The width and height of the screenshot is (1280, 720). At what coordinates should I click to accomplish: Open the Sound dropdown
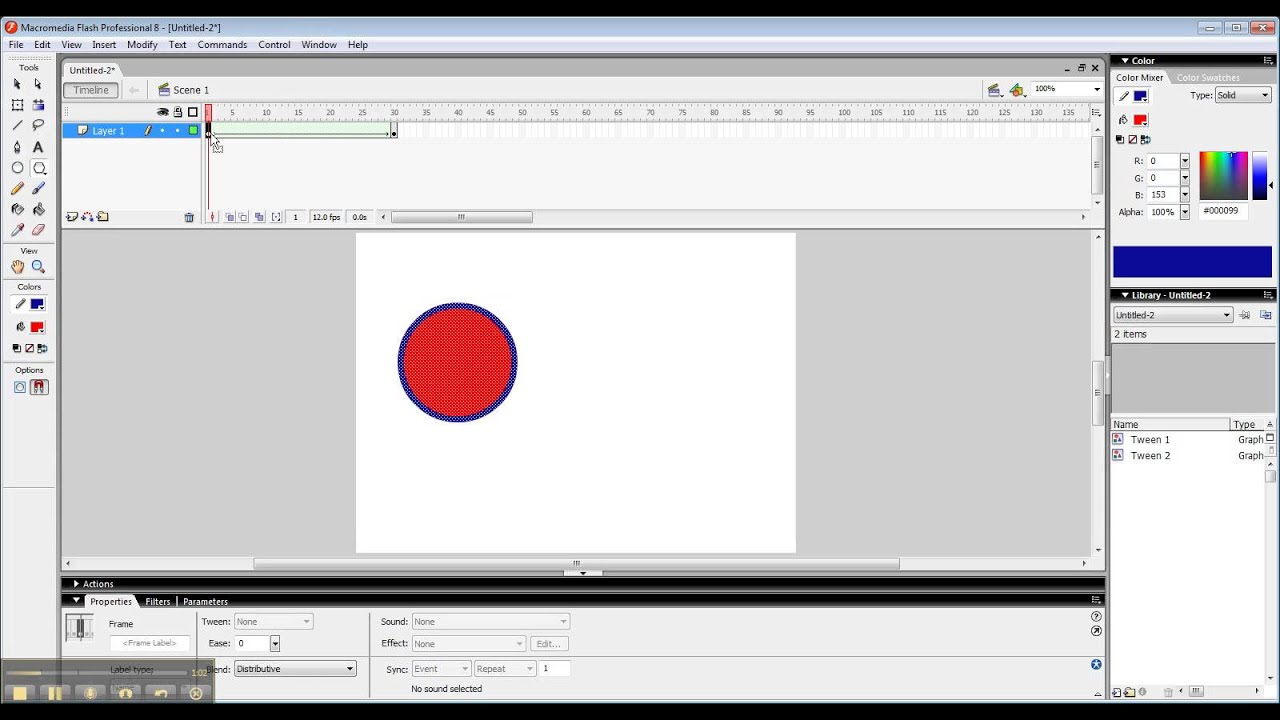pyautogui.click(x=490, y=622)
